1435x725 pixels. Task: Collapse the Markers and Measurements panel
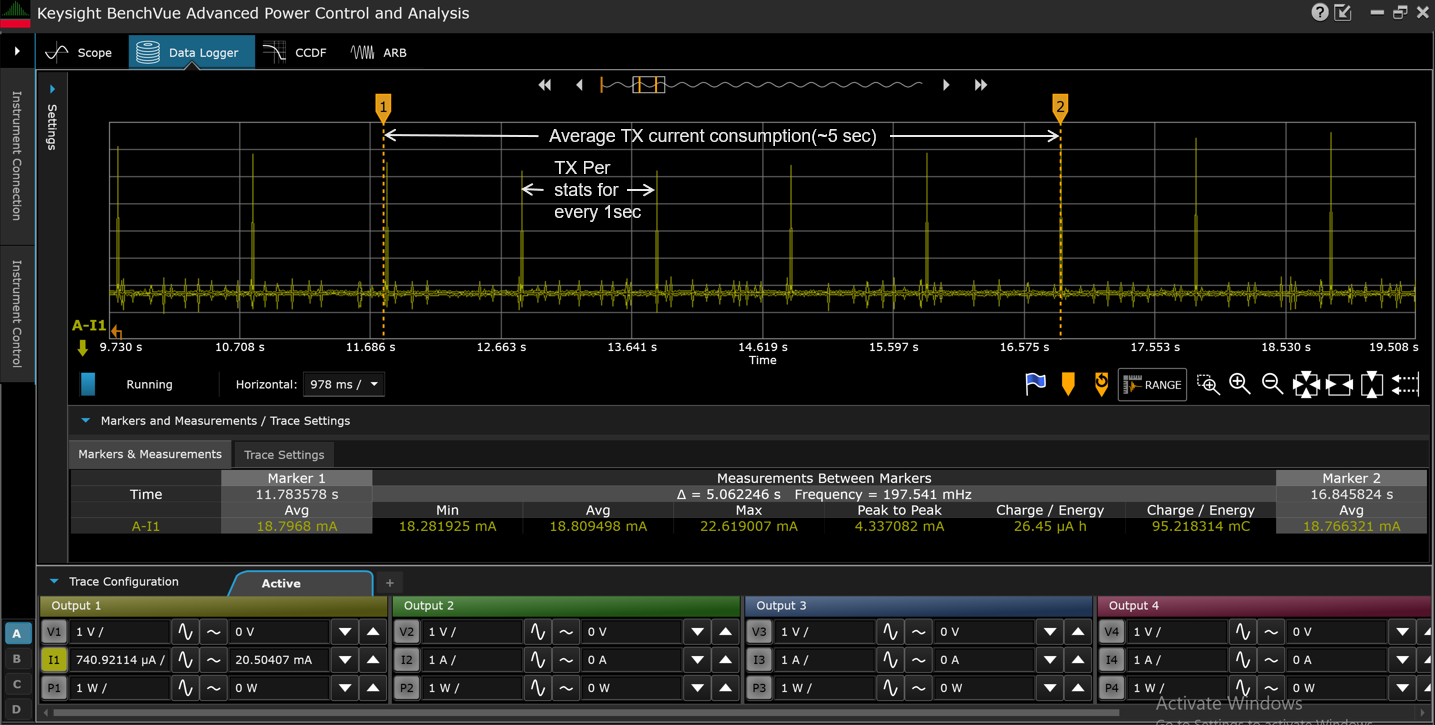coord(85,421)
